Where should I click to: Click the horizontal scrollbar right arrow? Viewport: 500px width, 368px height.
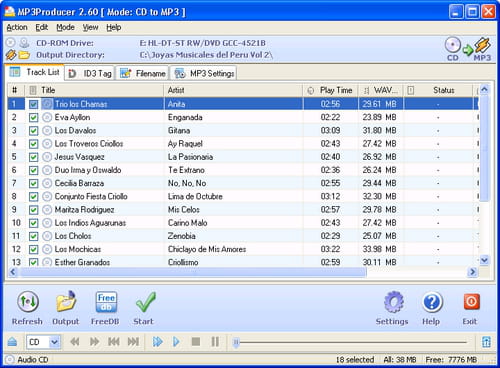click(x=472, y=272)
